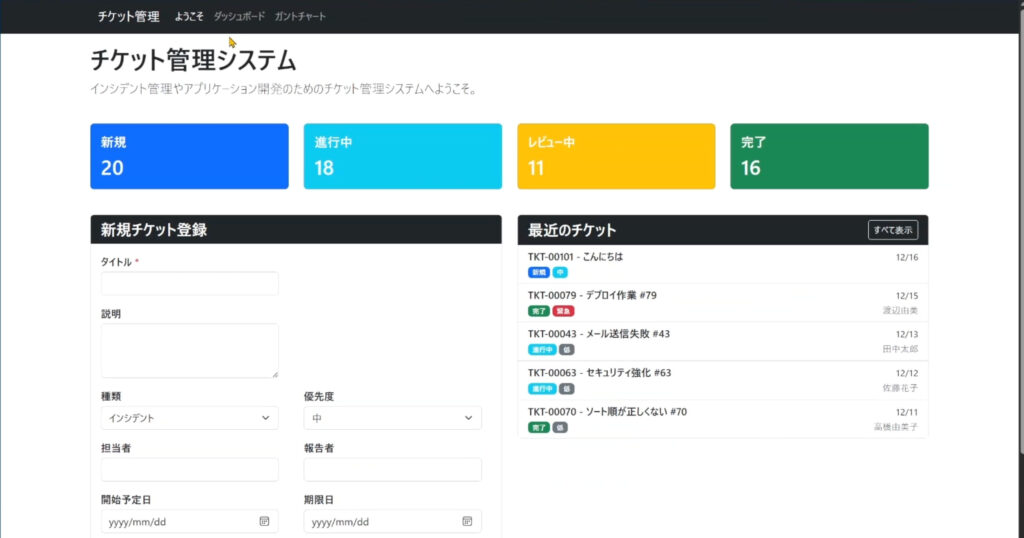Open the ガントチャート nav item
Viewport: 1024px width, 538px height.
[x=300, y=17]
